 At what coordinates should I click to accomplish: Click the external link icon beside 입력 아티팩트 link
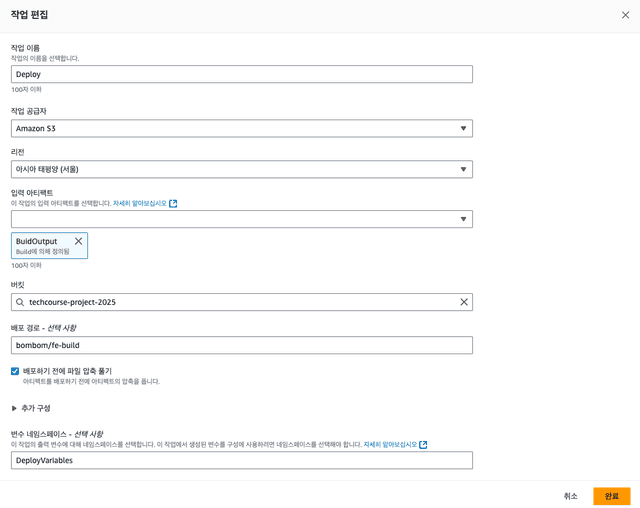173,203
